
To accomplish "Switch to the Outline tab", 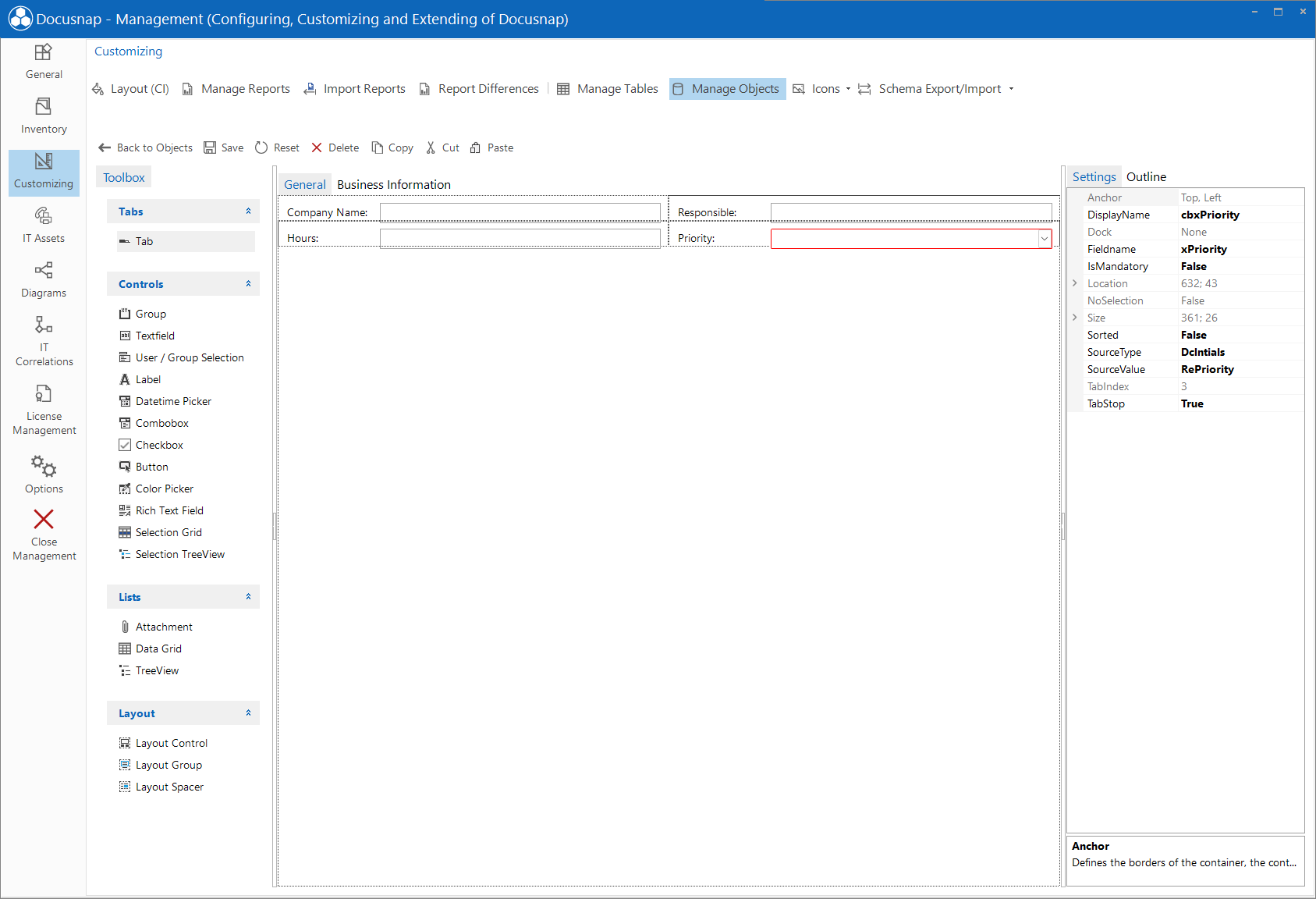I will pos(1146,177).
